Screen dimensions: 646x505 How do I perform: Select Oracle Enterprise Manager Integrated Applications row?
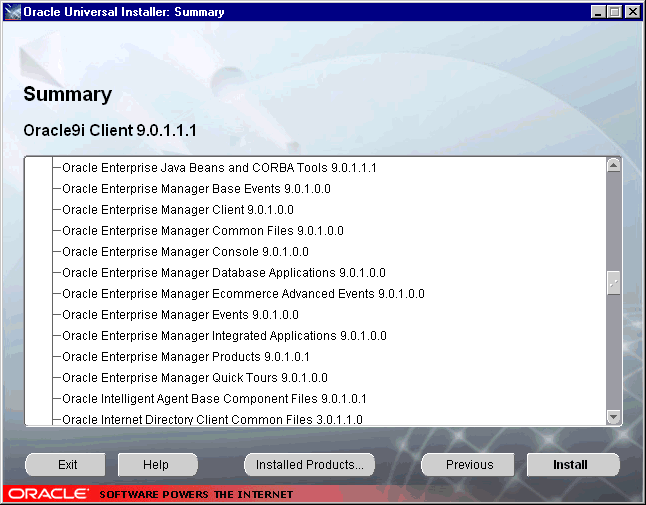point(224,336)
